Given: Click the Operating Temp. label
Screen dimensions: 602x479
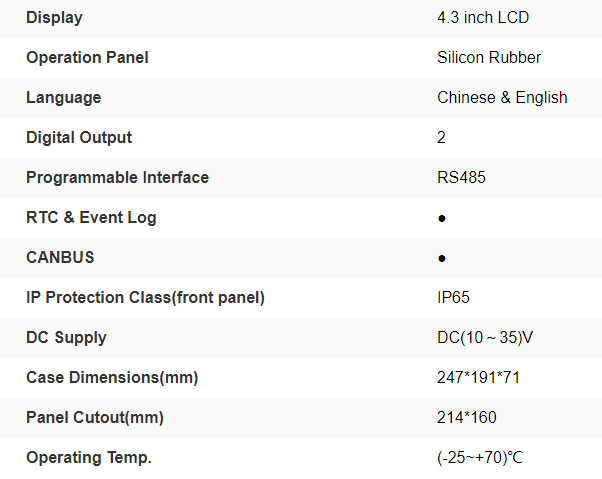Looking at the screenshot, I should (x=89, y=457).
